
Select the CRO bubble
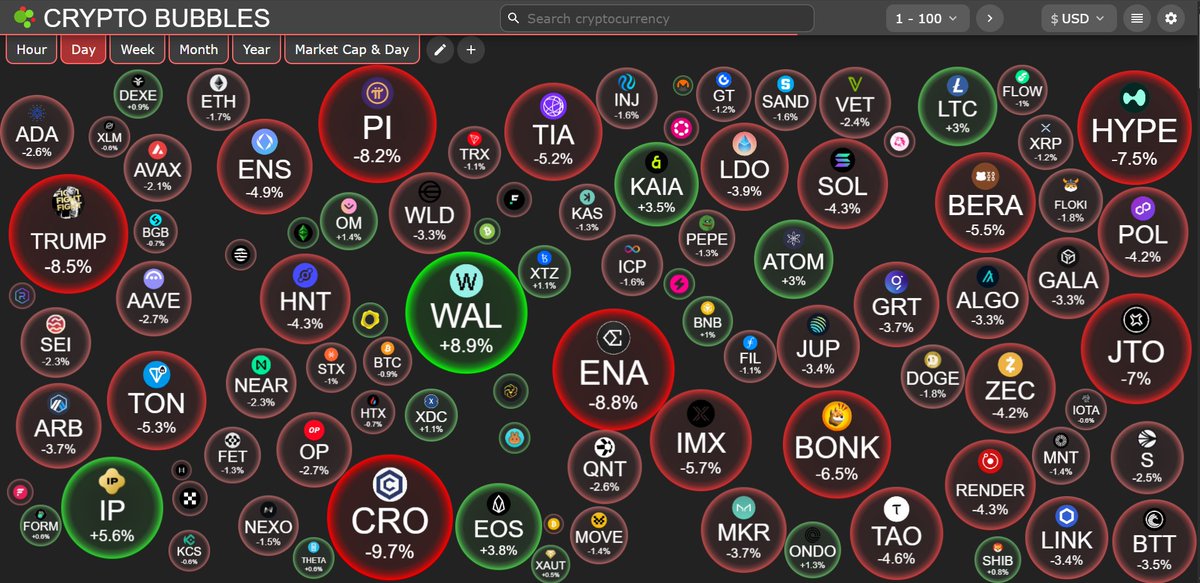point(389,517)
